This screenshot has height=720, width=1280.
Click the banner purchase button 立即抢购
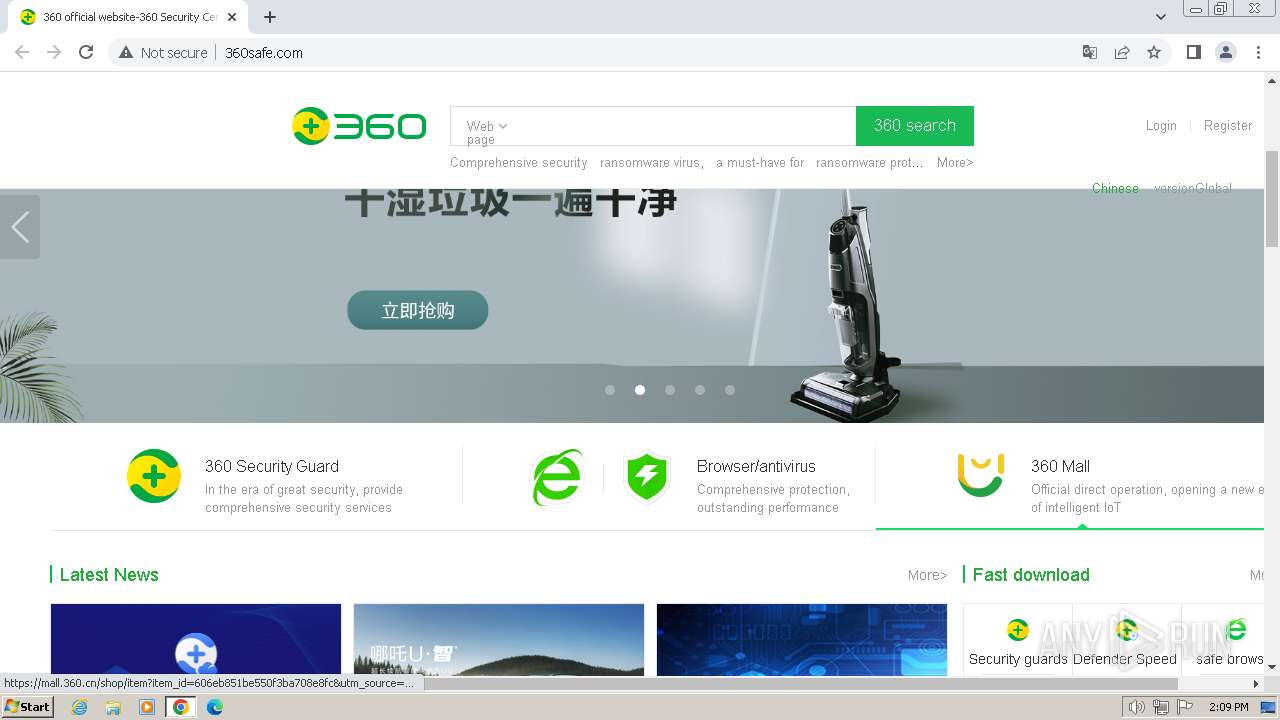[x=418, y=310]
